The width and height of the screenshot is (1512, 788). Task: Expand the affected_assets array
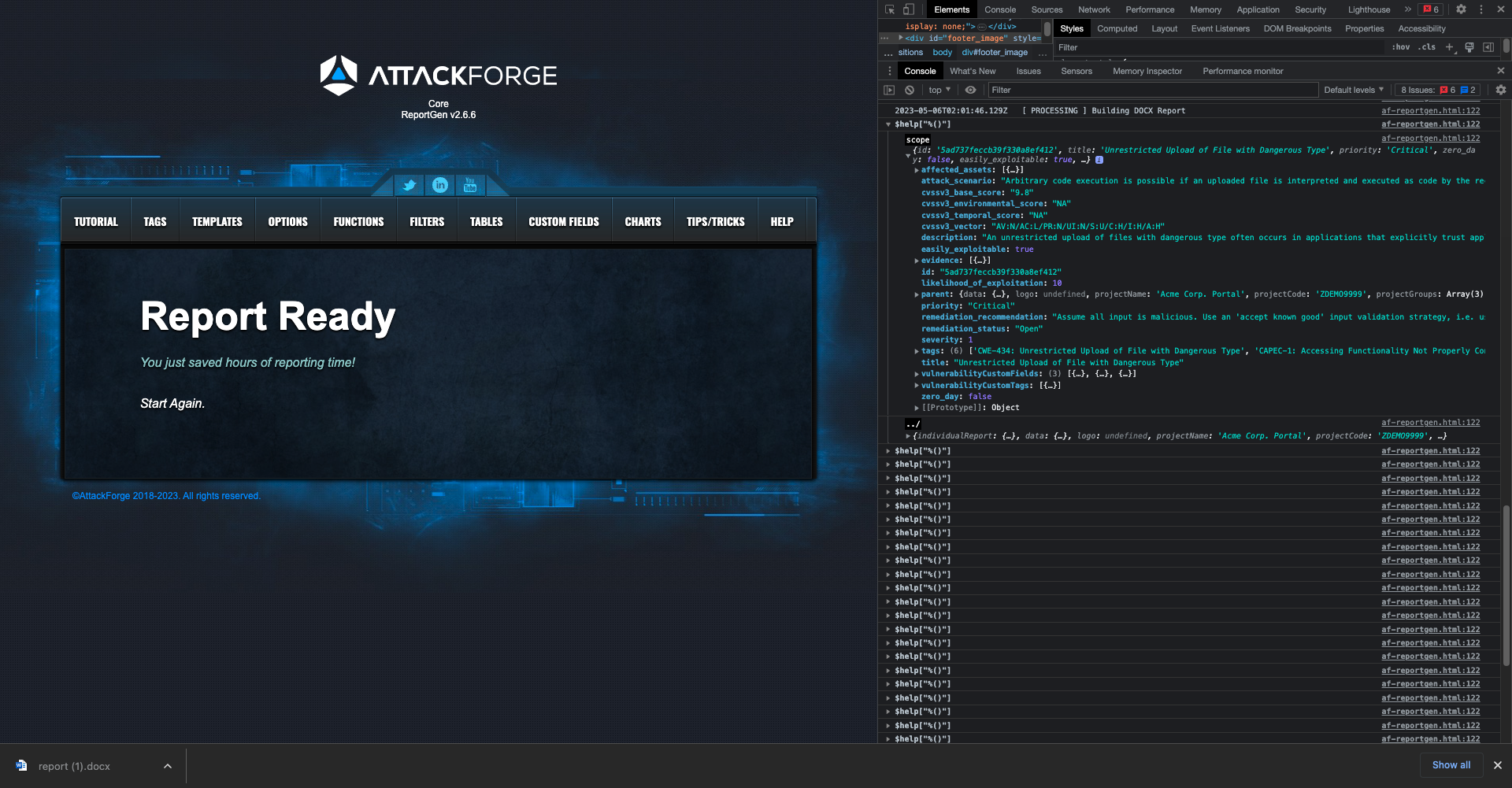point(916,169)
